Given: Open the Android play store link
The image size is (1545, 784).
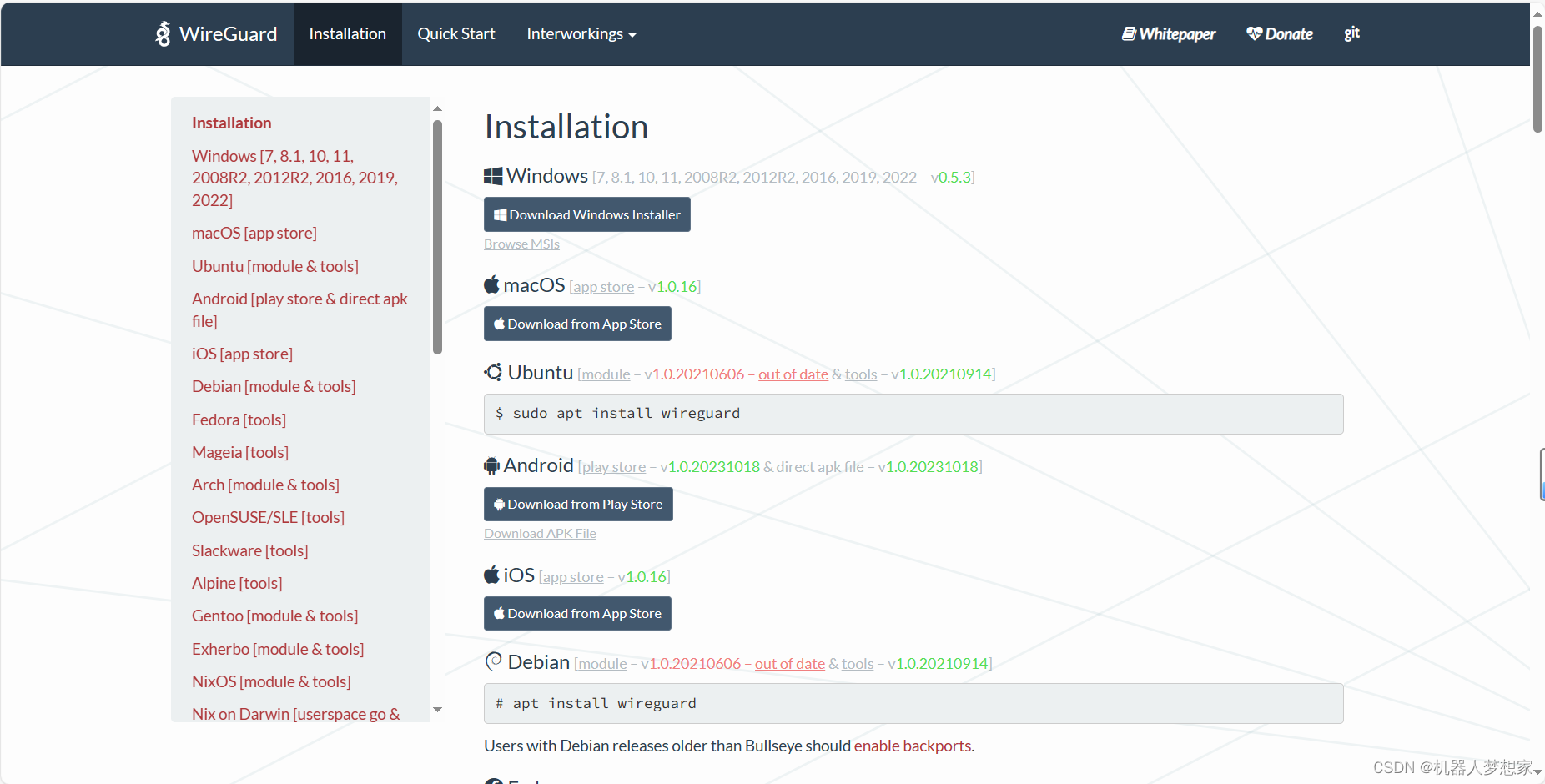Looking at the screenshot, I should click(x=614, y=467).
